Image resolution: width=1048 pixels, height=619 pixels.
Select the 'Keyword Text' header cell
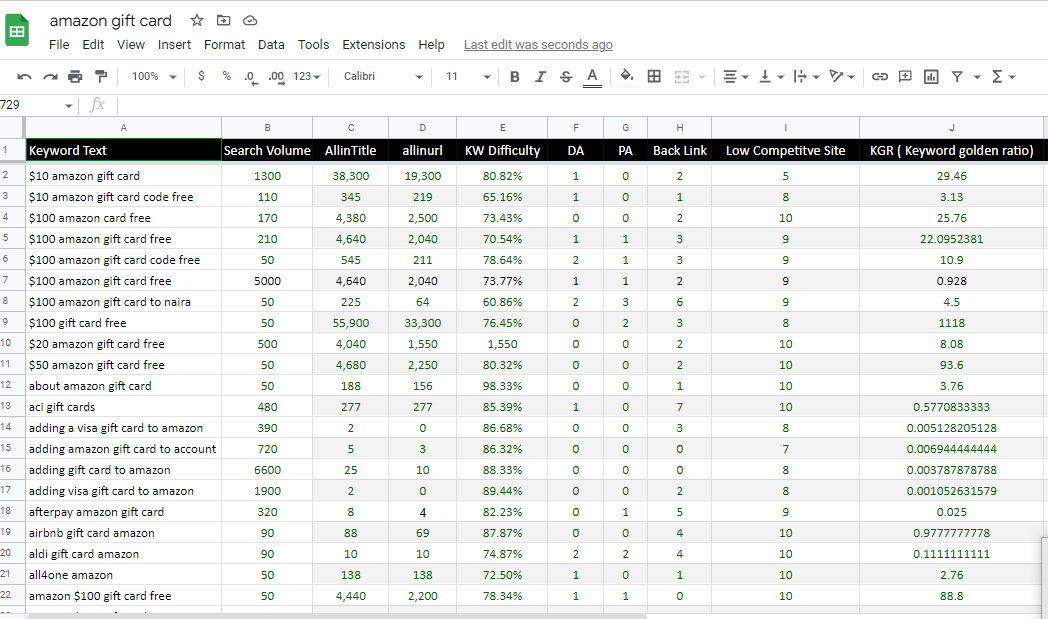click(x=124, y=150)
